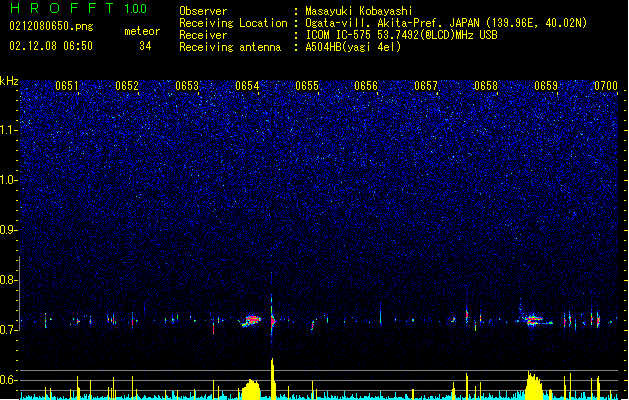Click the 0658 time marker

(x=486, y=86)
